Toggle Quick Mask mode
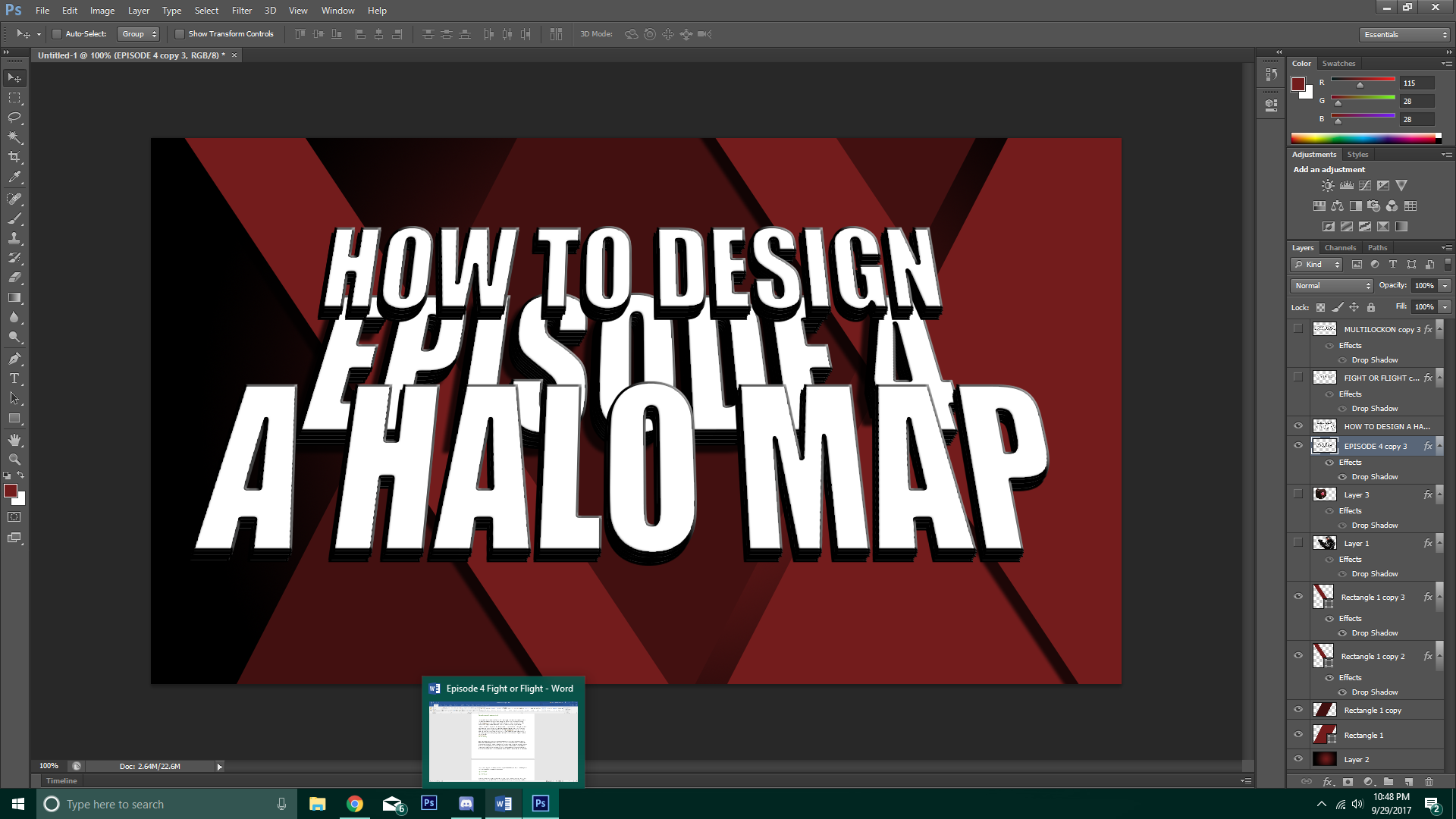This screenshot has height=819, width=1456. 14,517
